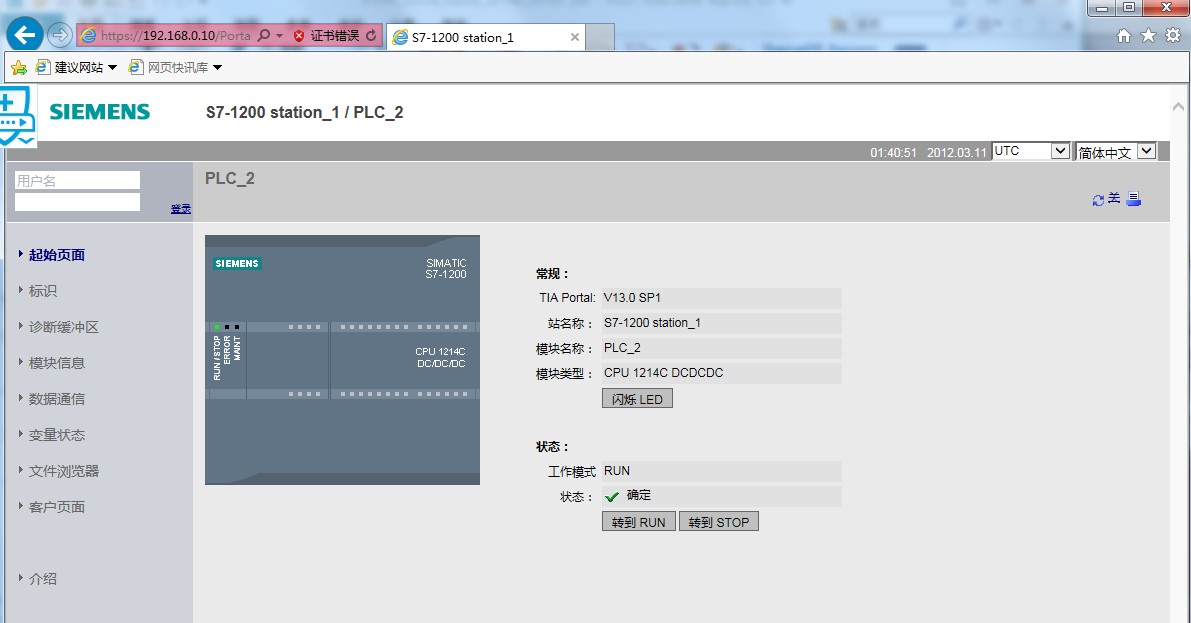The width and height of the screenshot is (1191, 623).
Task: Click the search magnifier in the address bar
Action: 264,35
